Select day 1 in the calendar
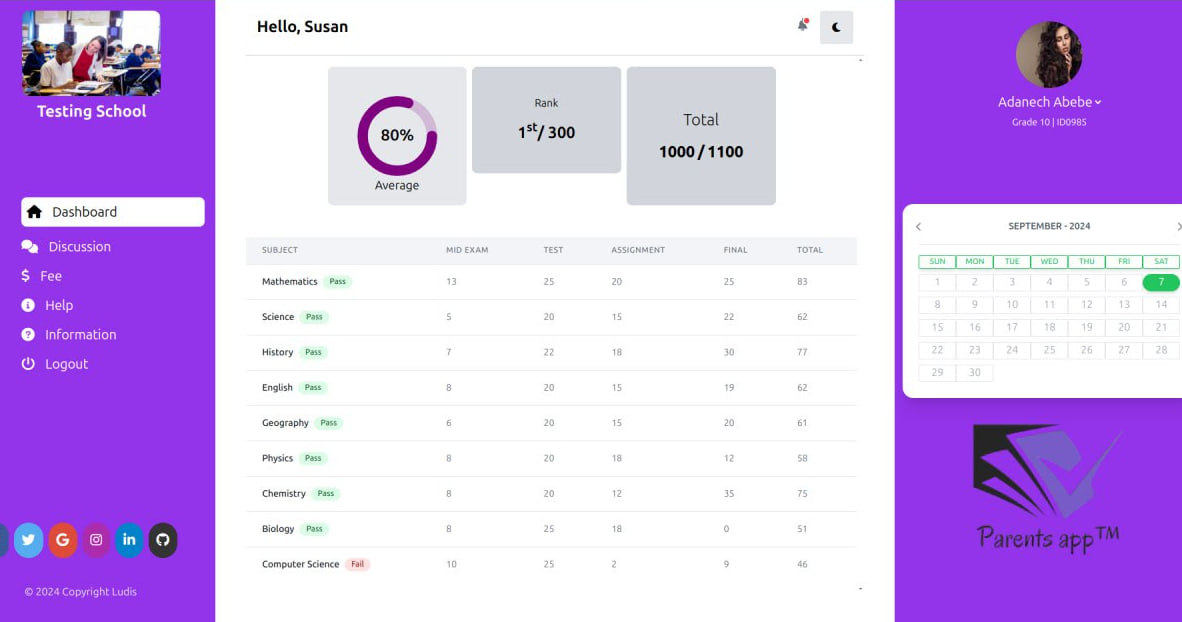Screen dimensions: 1182x622 (937, 282)
